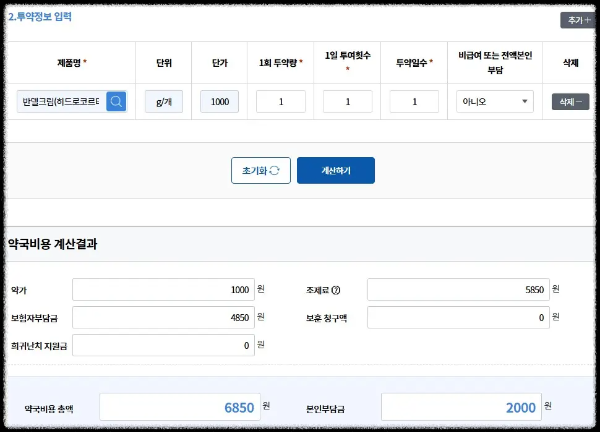This screenshot has width=600, height=432.
Task: Click the 약국비용 총액 field showing 6850
Action: (180, 407)
